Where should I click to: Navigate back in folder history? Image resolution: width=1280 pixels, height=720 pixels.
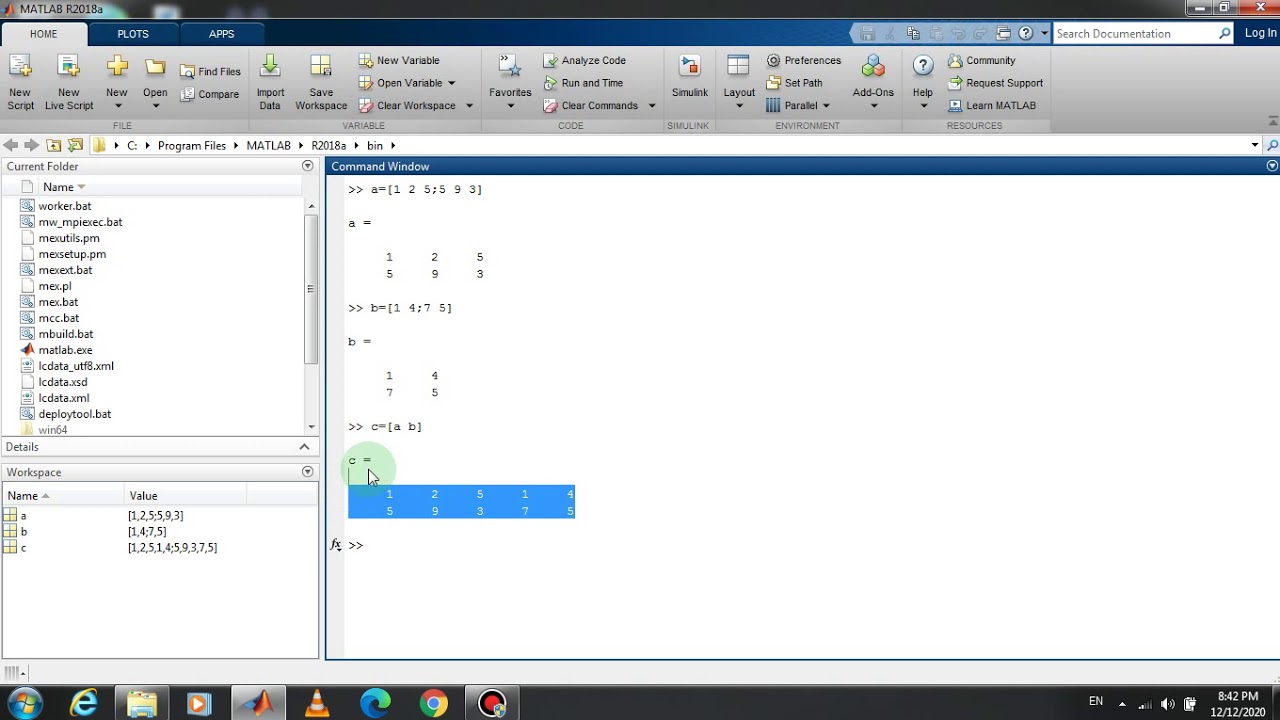[x=11, y=145]
